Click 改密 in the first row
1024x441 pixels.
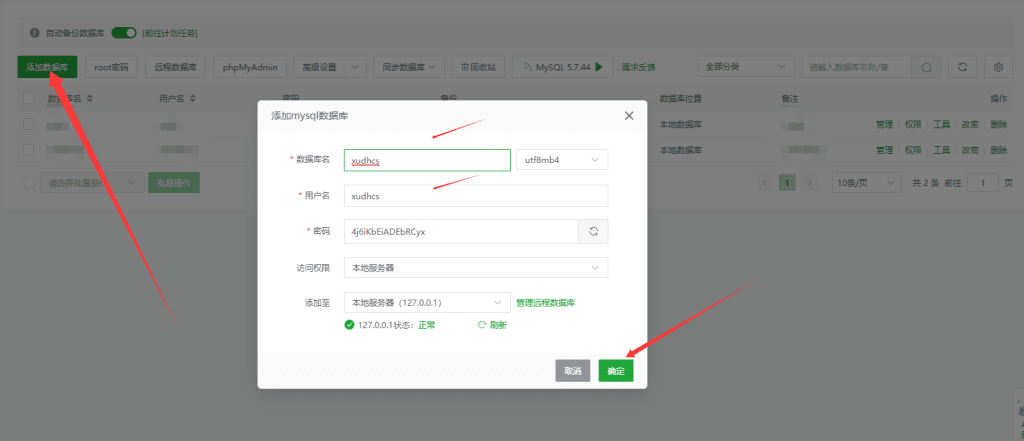(x=970, y=124)
